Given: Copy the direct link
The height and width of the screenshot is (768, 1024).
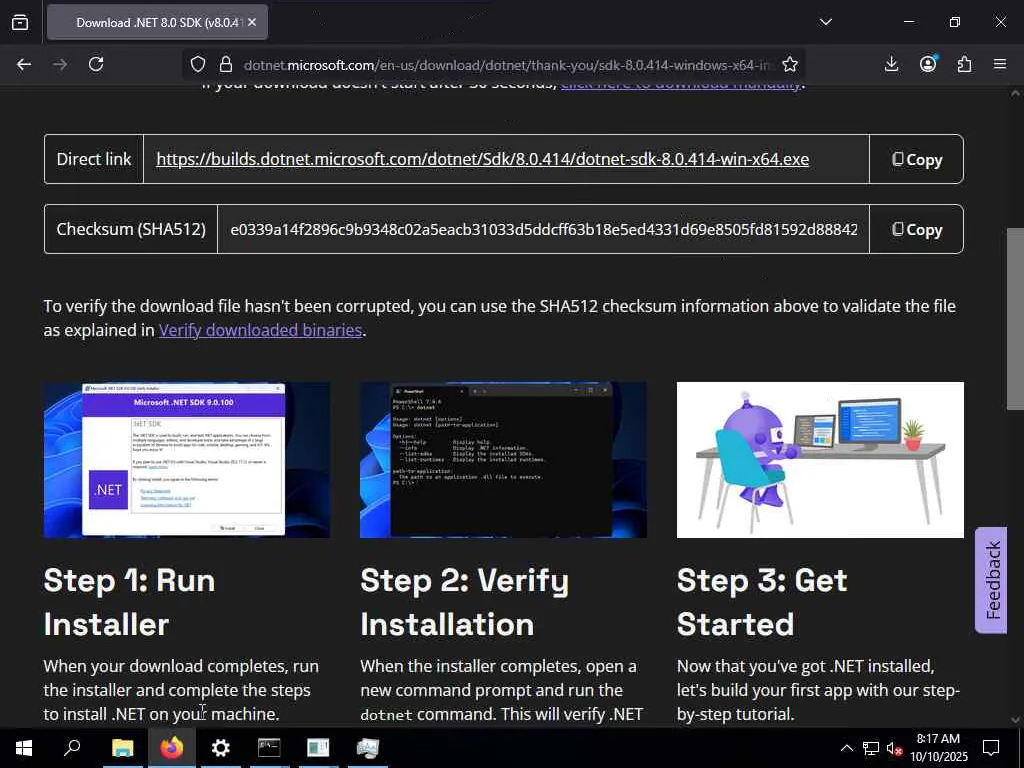Looking at the screenshot, I should [916, 159].
